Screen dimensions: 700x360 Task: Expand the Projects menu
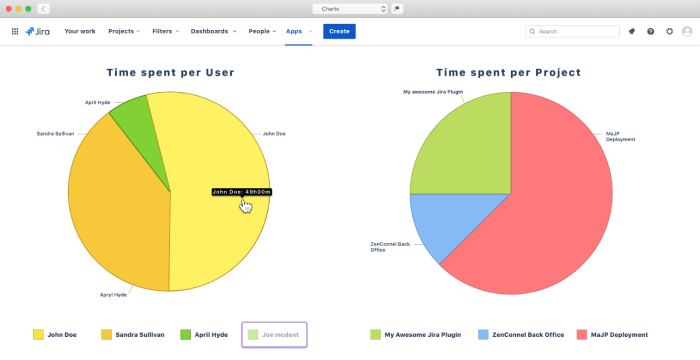click(124, 31)
